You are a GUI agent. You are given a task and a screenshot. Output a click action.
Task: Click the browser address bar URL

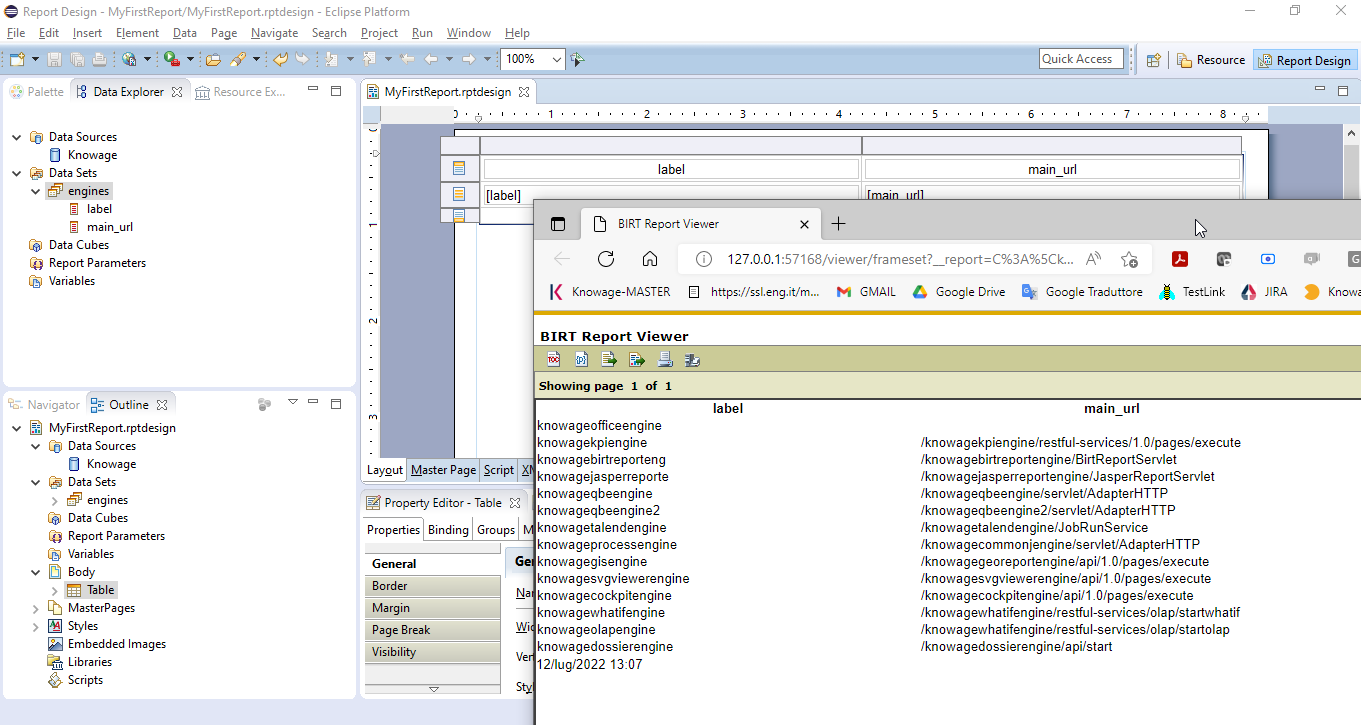(900, 259)
